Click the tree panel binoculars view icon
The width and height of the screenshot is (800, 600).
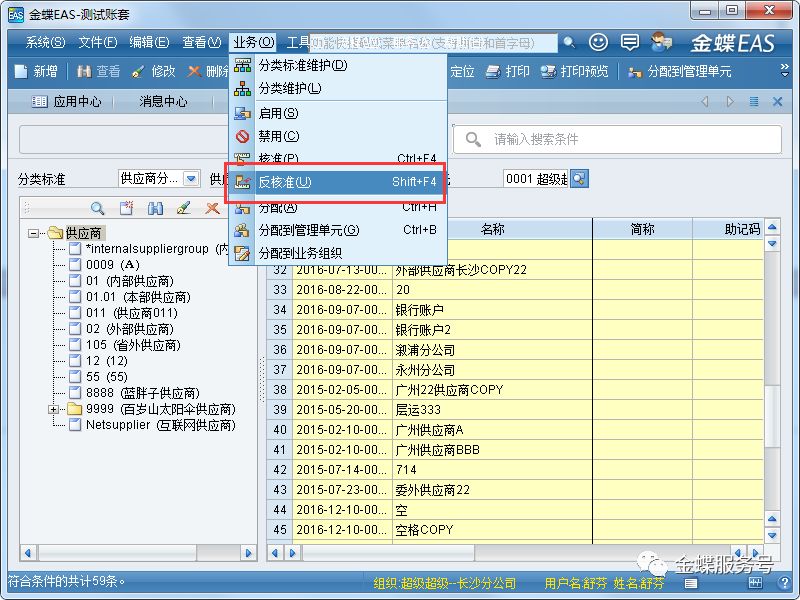click(155, 208)
